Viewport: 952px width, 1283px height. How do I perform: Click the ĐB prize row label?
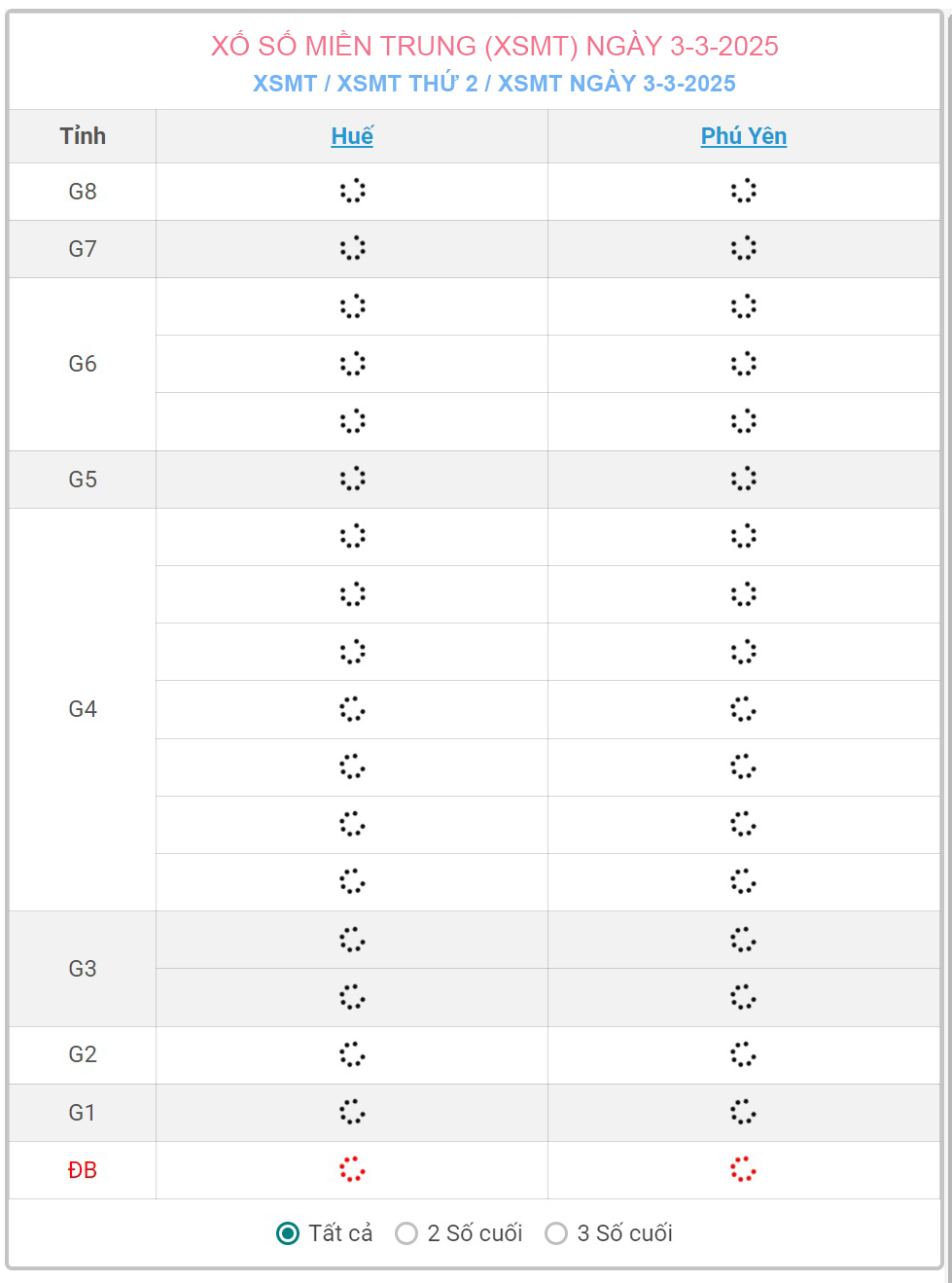tap(83, 1170)
